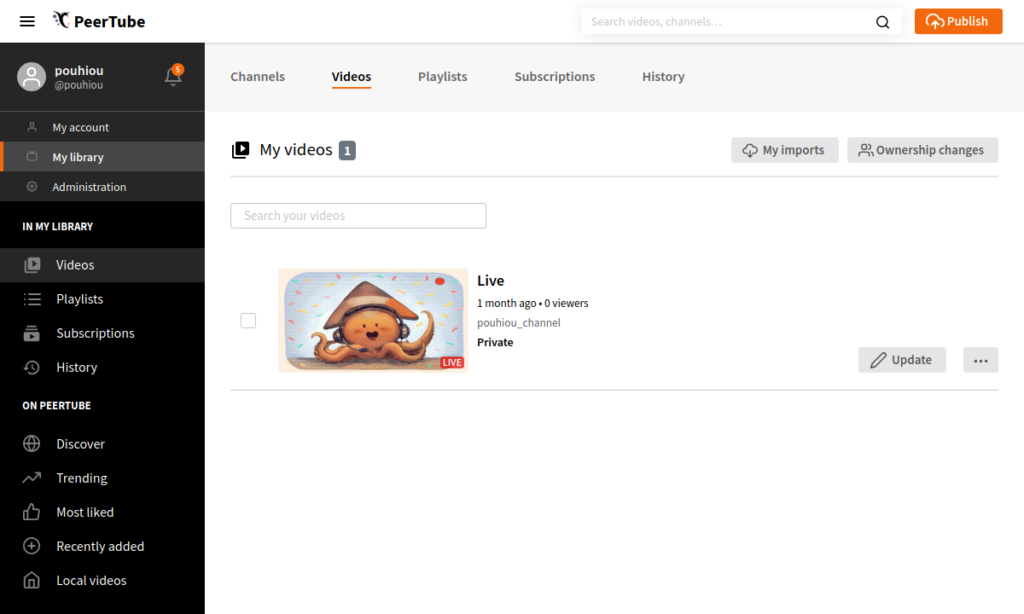This screenshot has height=614, width=1024.
Task: Open Most liked via thumbs-up icon
Action: (x=32, y=512)
